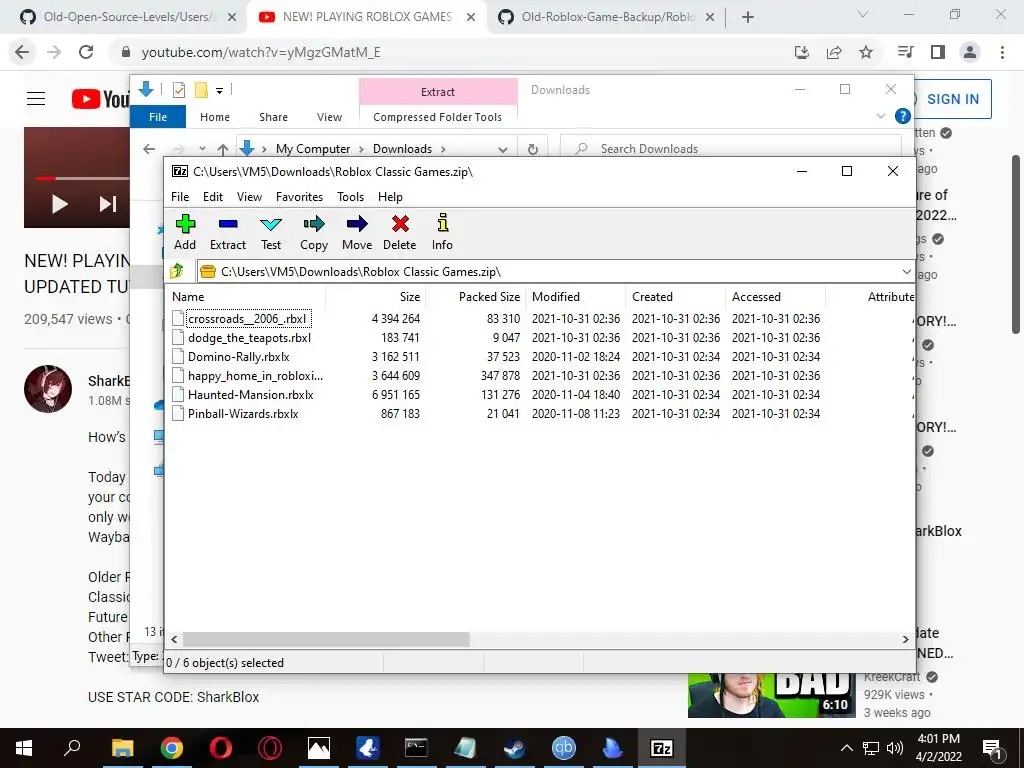
Task: Go up one level in Explorer
Action: [223, 149]
